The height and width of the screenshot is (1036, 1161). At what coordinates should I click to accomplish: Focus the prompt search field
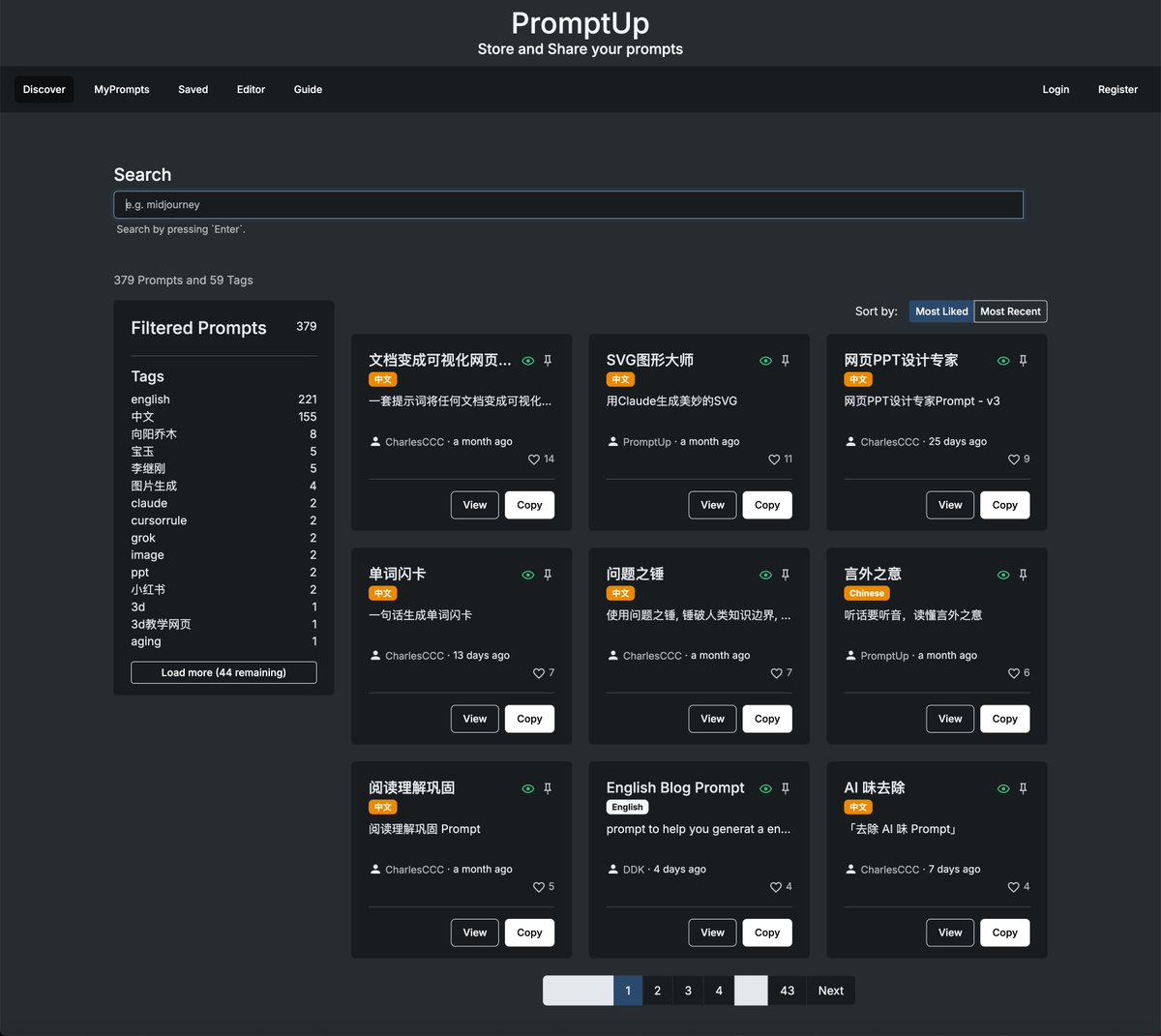tap(569, 204)
